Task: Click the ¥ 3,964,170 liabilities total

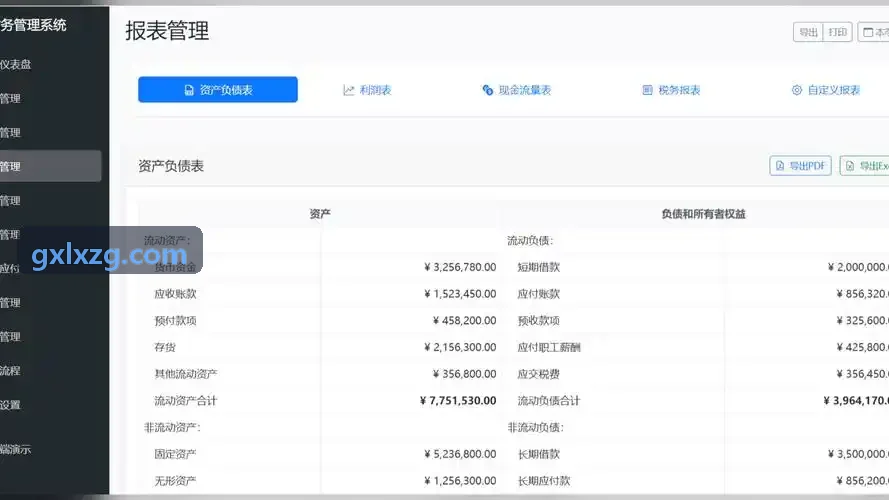Action: [856, 400]
